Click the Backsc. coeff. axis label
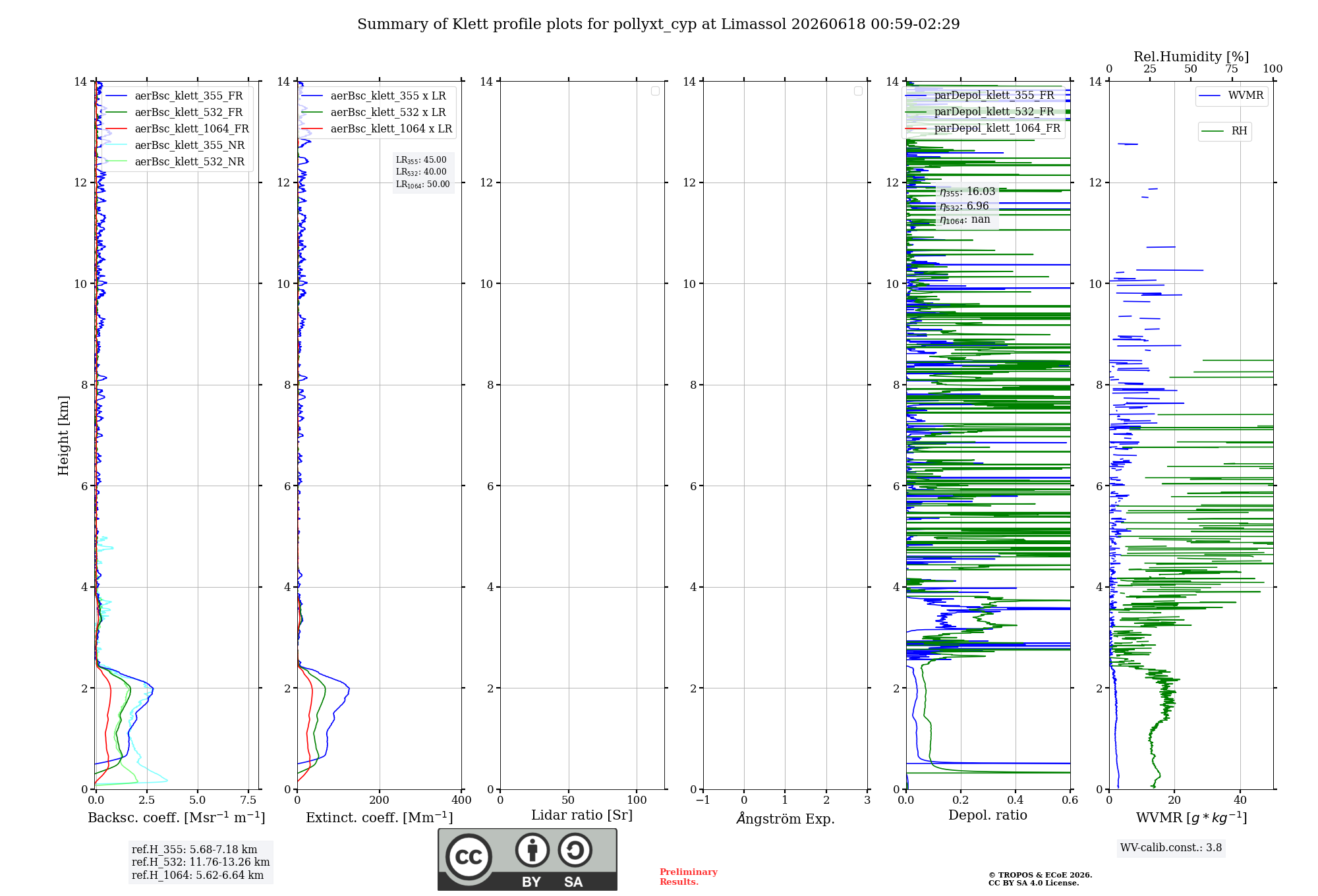The image size is (1318, 896). point(177,817)
